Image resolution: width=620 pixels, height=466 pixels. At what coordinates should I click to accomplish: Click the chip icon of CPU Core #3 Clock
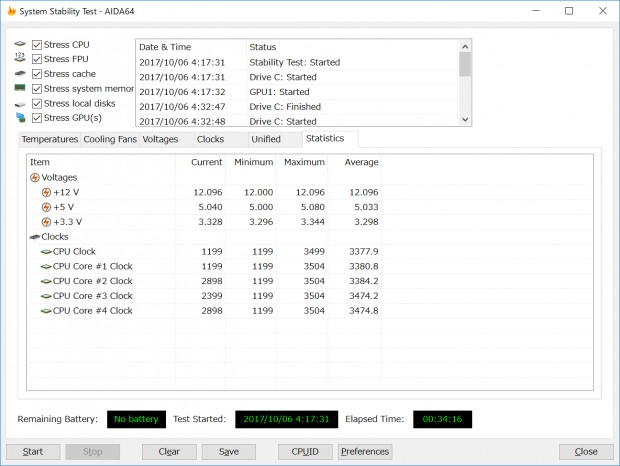point(46,296)
